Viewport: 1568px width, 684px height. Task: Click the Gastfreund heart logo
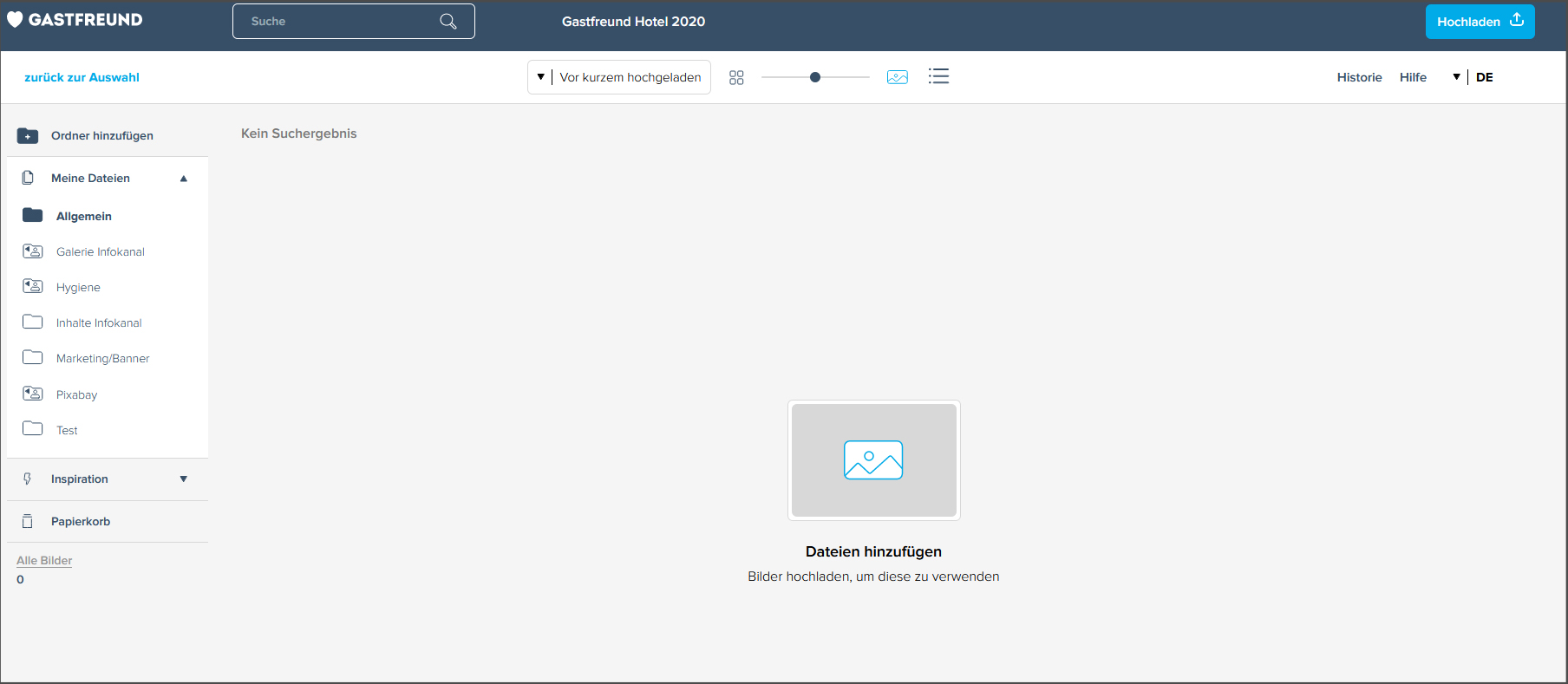click(15, 20)
